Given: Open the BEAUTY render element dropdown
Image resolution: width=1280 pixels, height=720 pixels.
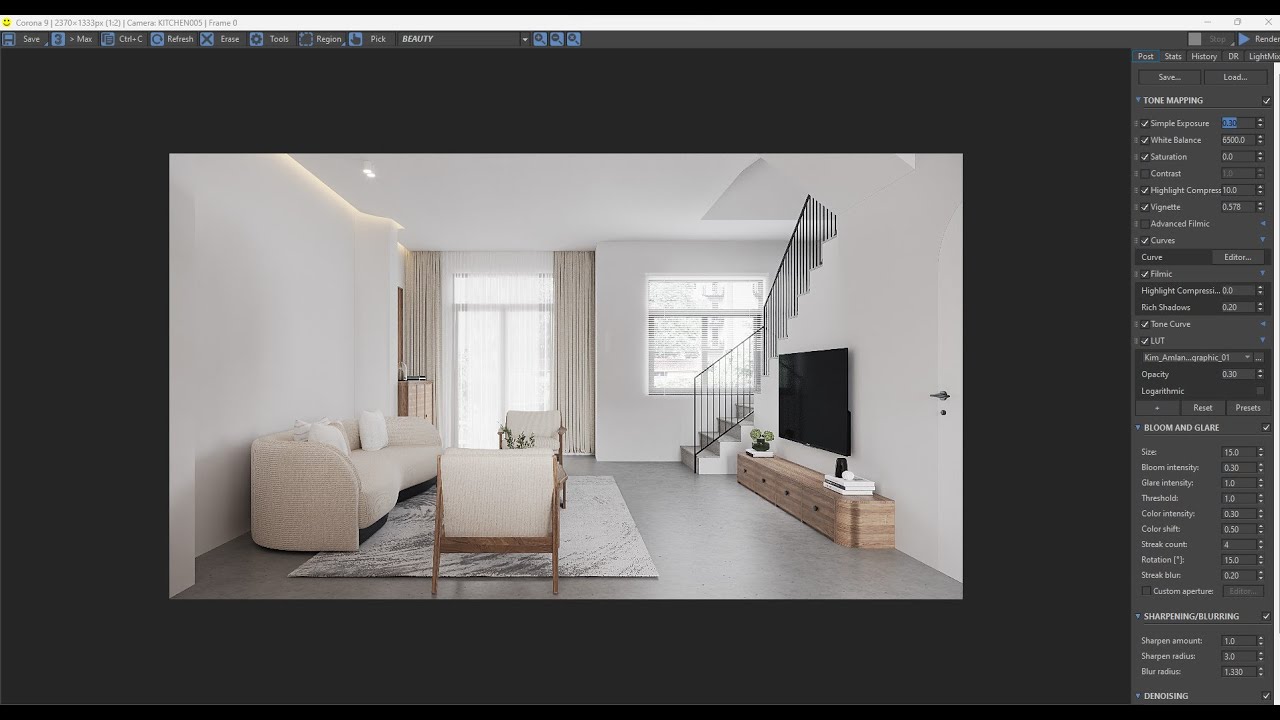Looking at the screenshot, I should (524, 39).
